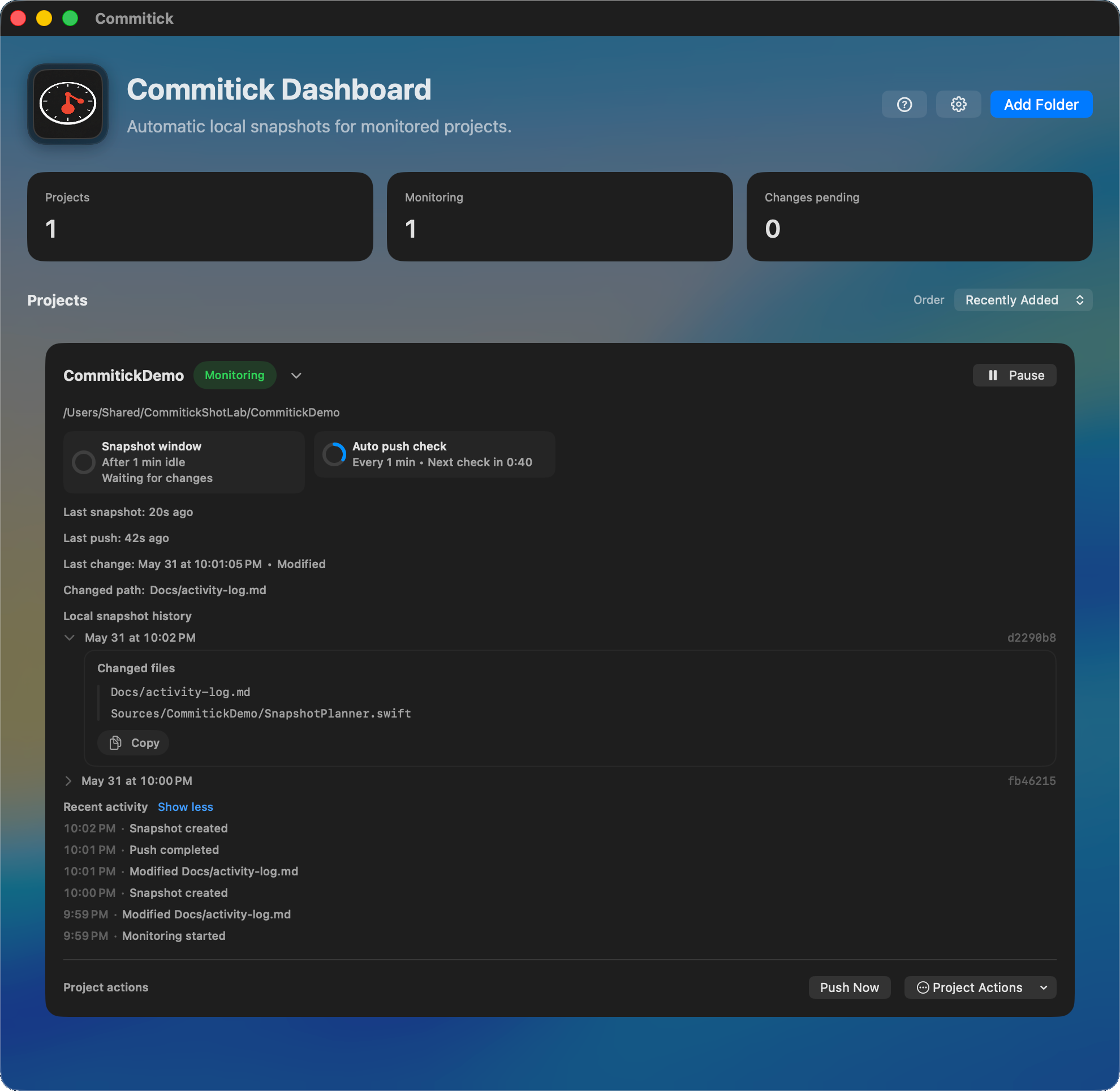The height and width of the screenshot is (1091, 1120).
Task: Toggle the chevron next to Monitoring badge
Action: point(296,376)
